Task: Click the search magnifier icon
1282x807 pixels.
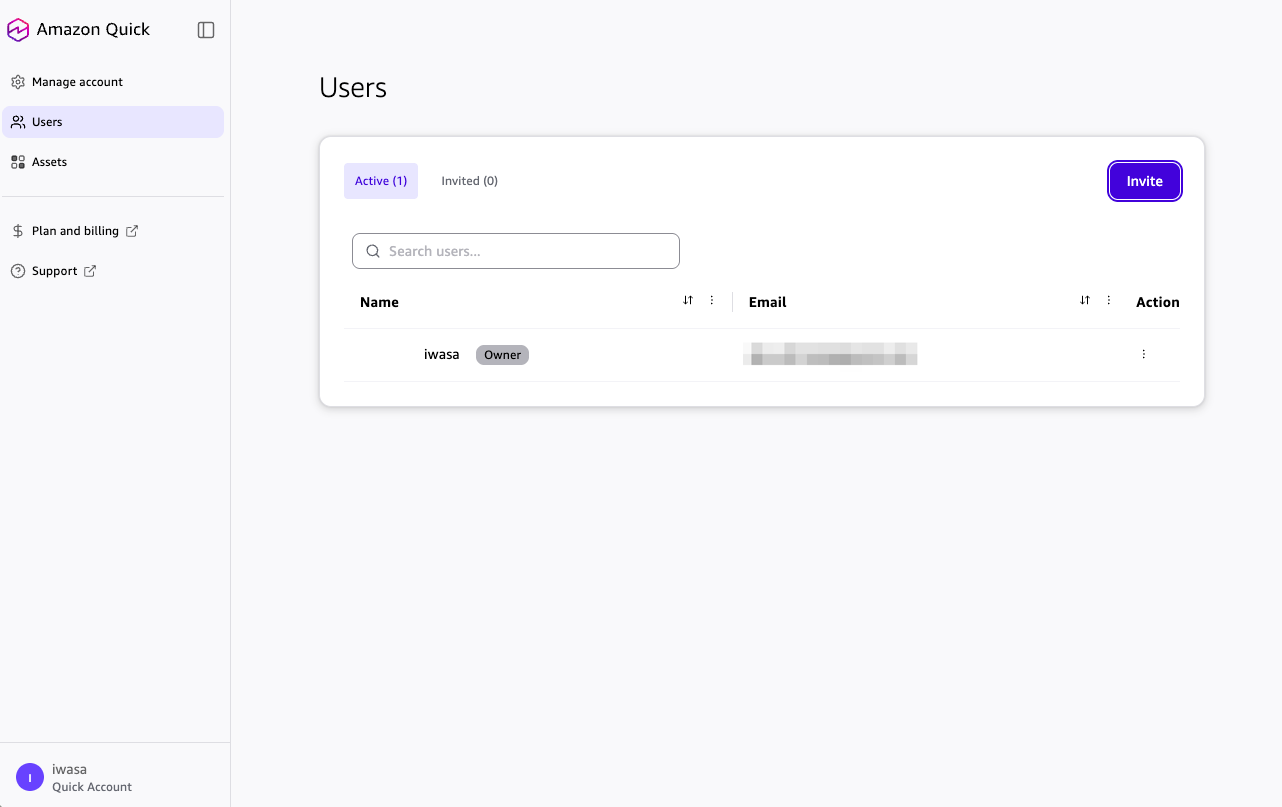Action: click(373, 251)
